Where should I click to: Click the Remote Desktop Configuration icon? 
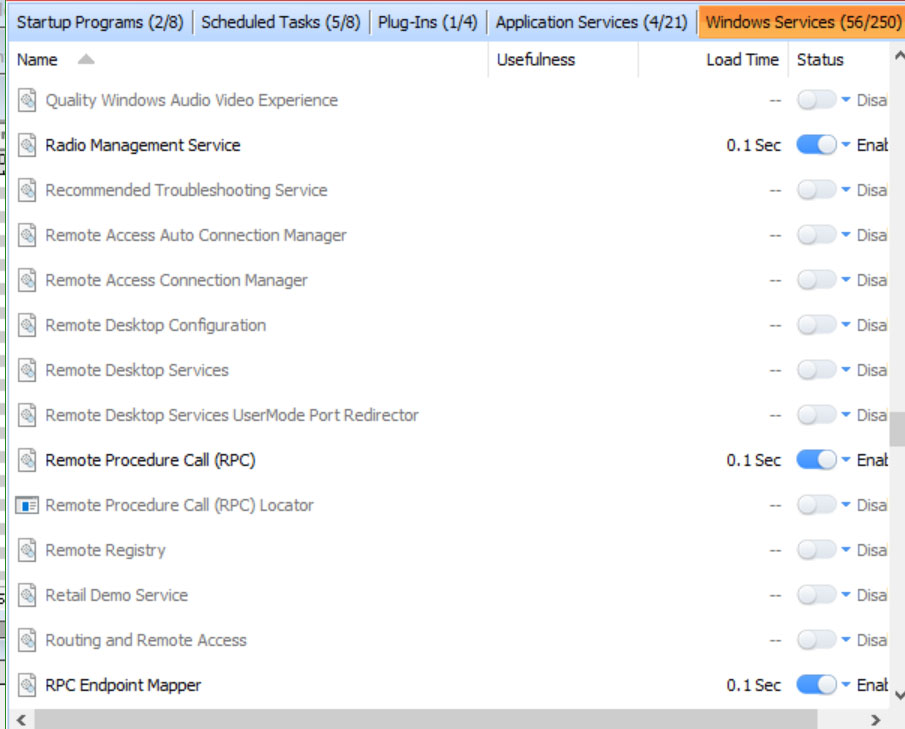pos(27,325)
